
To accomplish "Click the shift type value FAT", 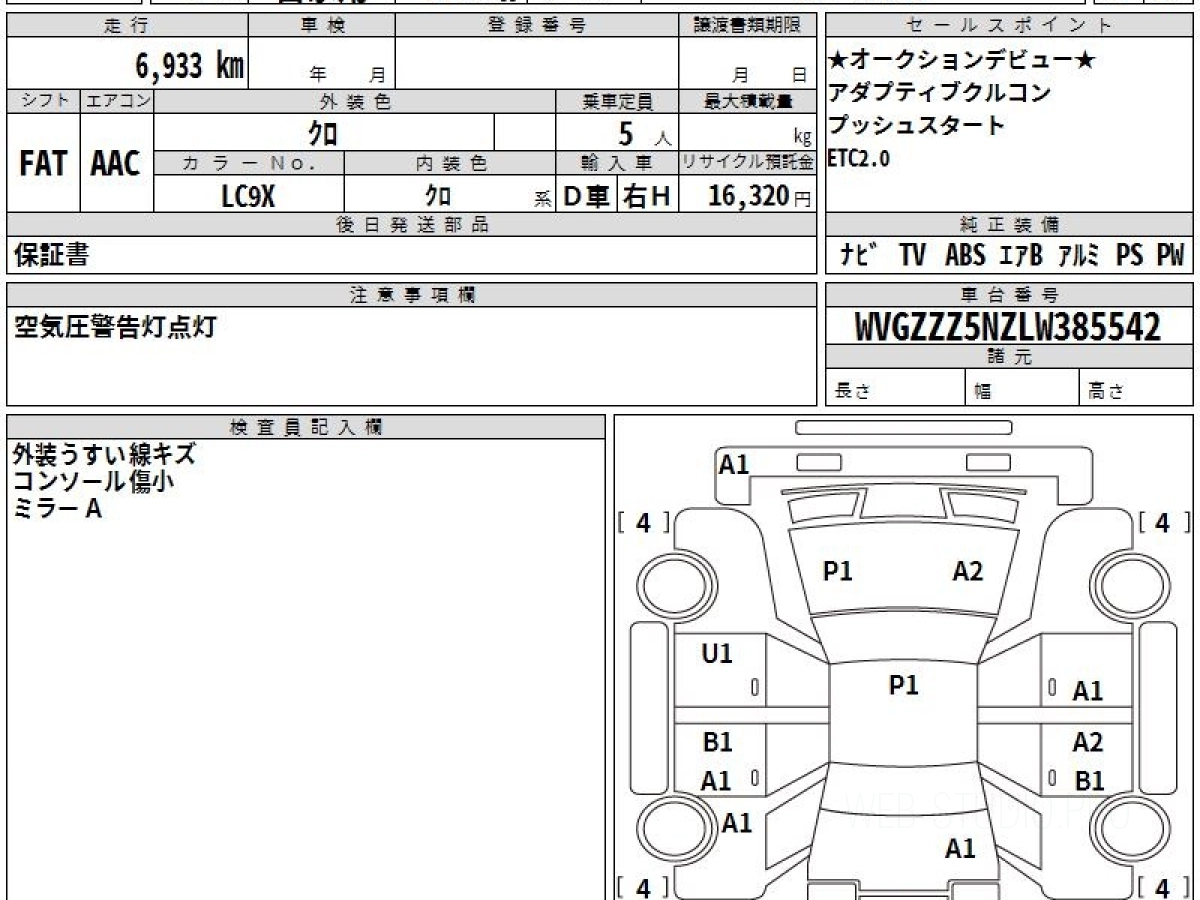I will pos(43,164).
